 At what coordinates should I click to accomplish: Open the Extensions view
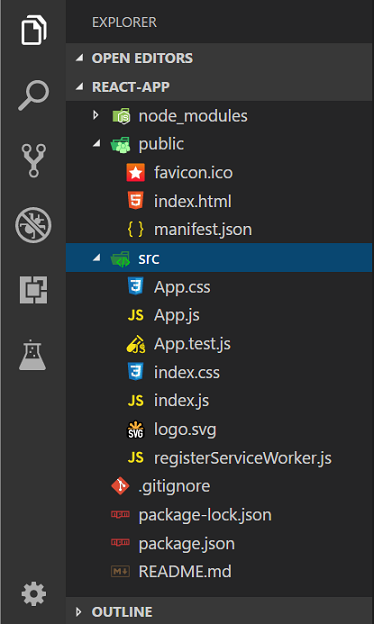(33, 290)
